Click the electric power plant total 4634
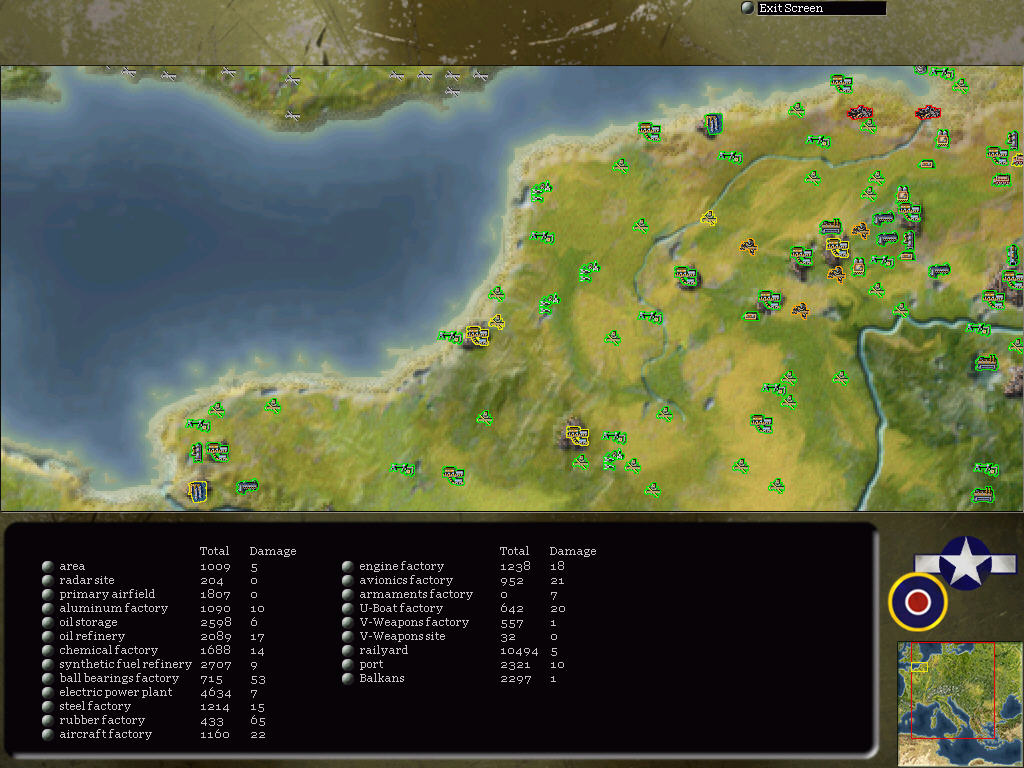Image resolution: width=1024 pixels, height=768 pixels. pyautogui.click(x=216, y=693)
